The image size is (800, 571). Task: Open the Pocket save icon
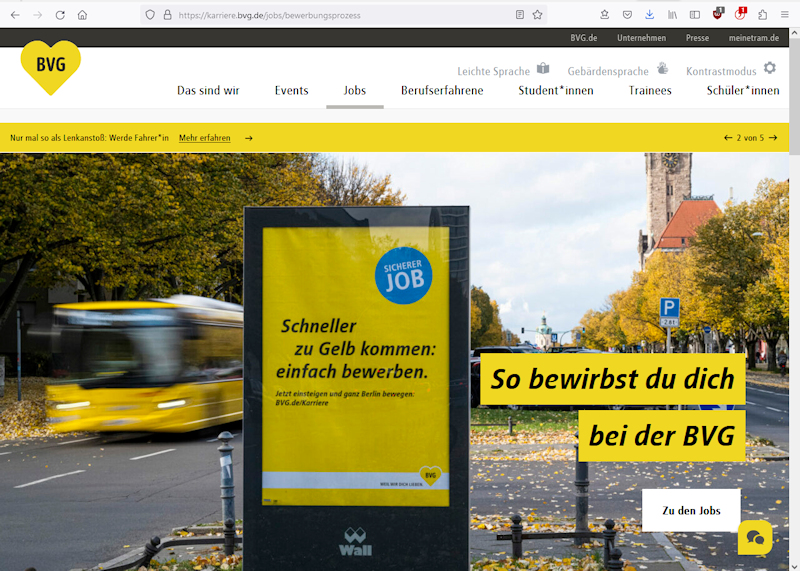pyautogui.click(x=627, y=15)
